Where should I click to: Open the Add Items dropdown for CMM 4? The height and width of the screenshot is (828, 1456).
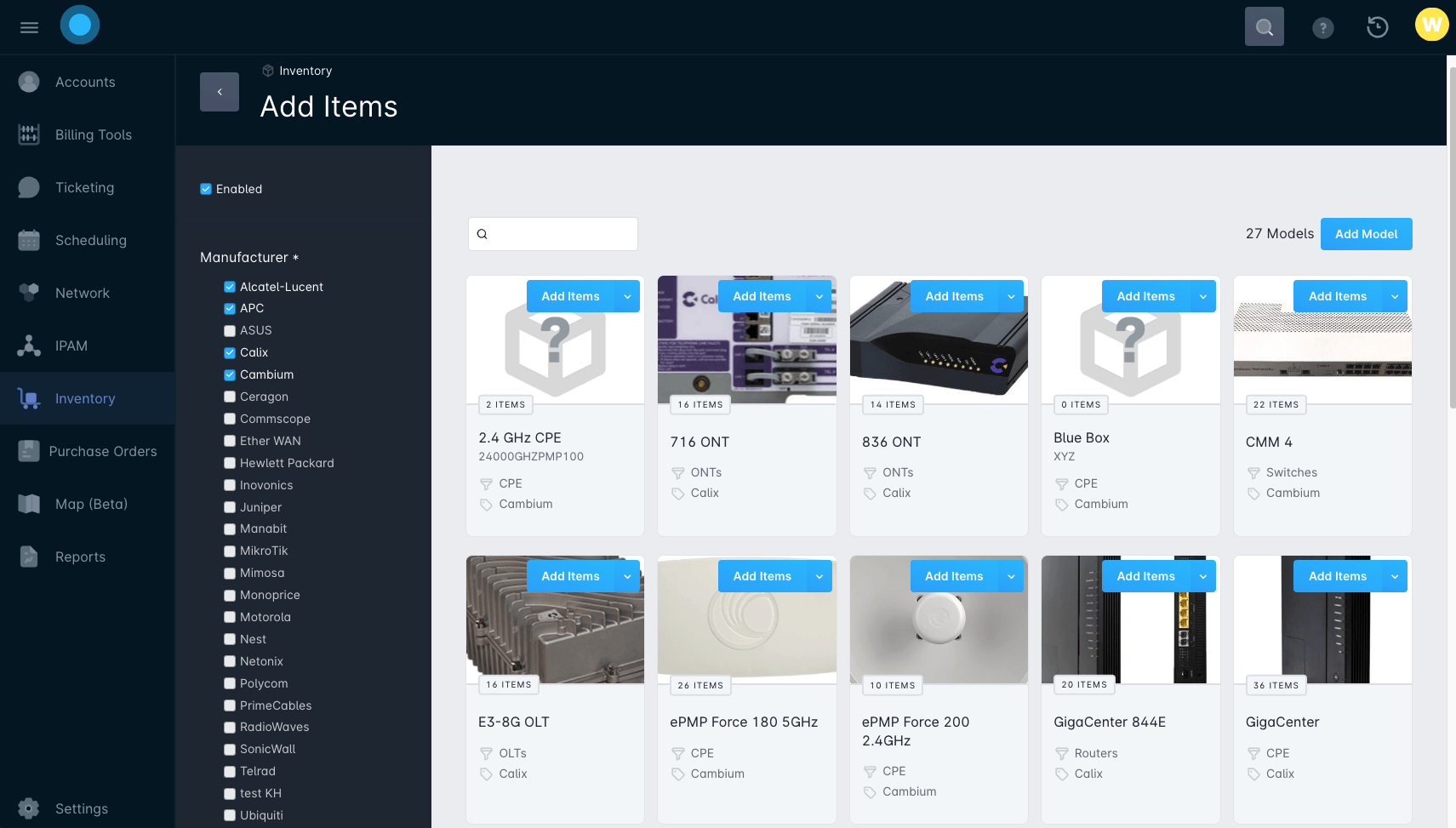click(x=1395, y=295)
